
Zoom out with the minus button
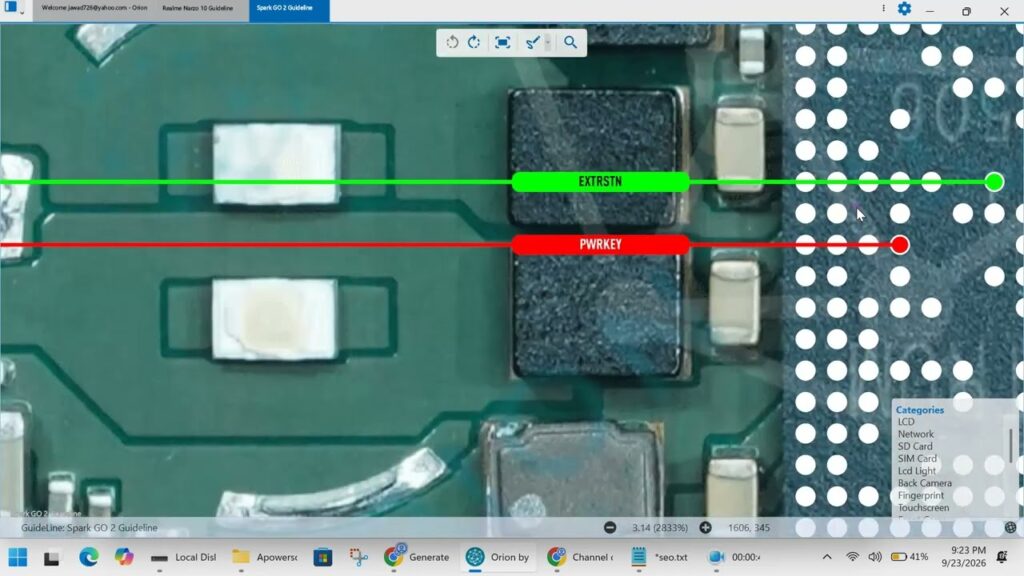click(609, 528)
